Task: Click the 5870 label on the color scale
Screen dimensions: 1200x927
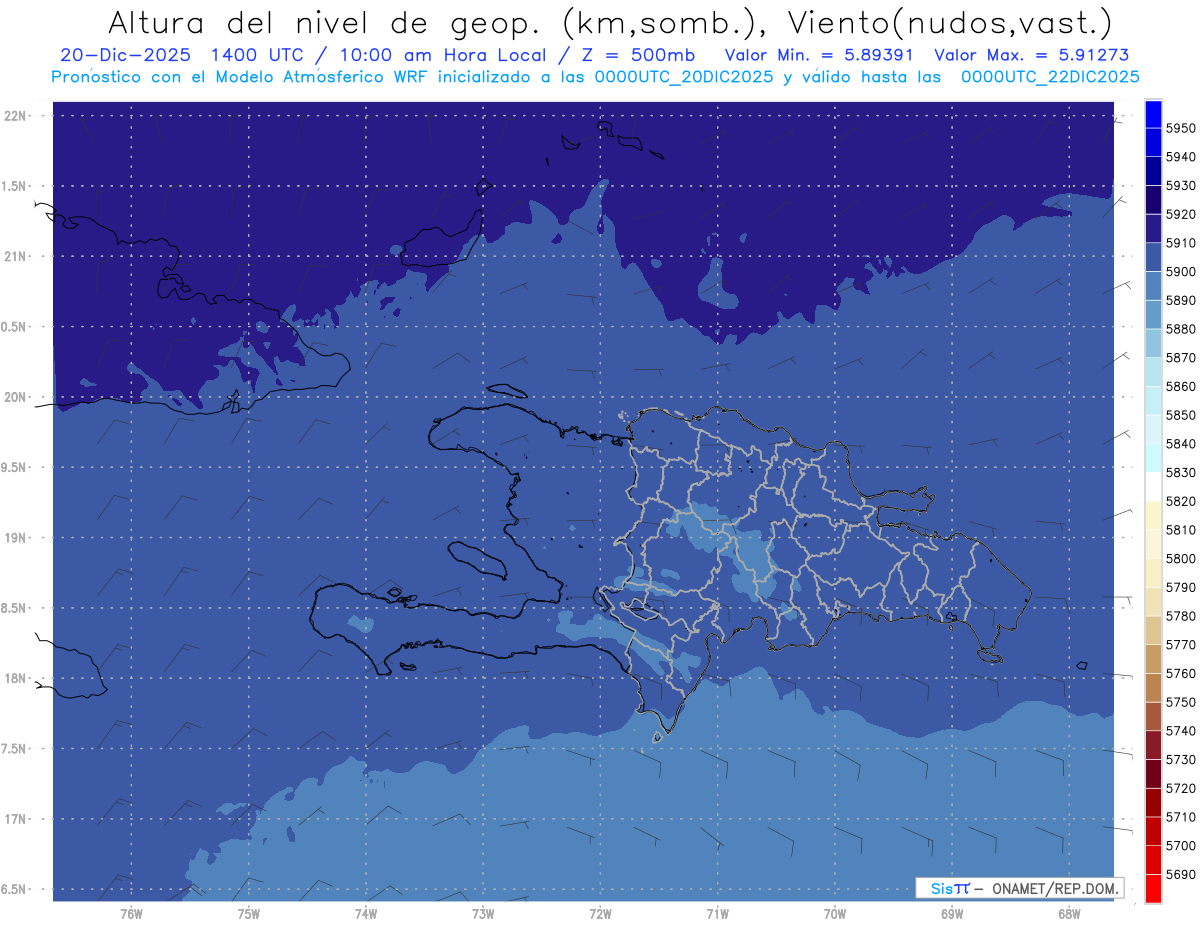Action: tap(1180, 358)
